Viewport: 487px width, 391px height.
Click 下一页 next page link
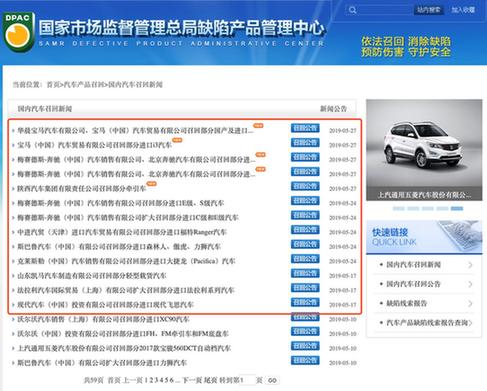192,380
